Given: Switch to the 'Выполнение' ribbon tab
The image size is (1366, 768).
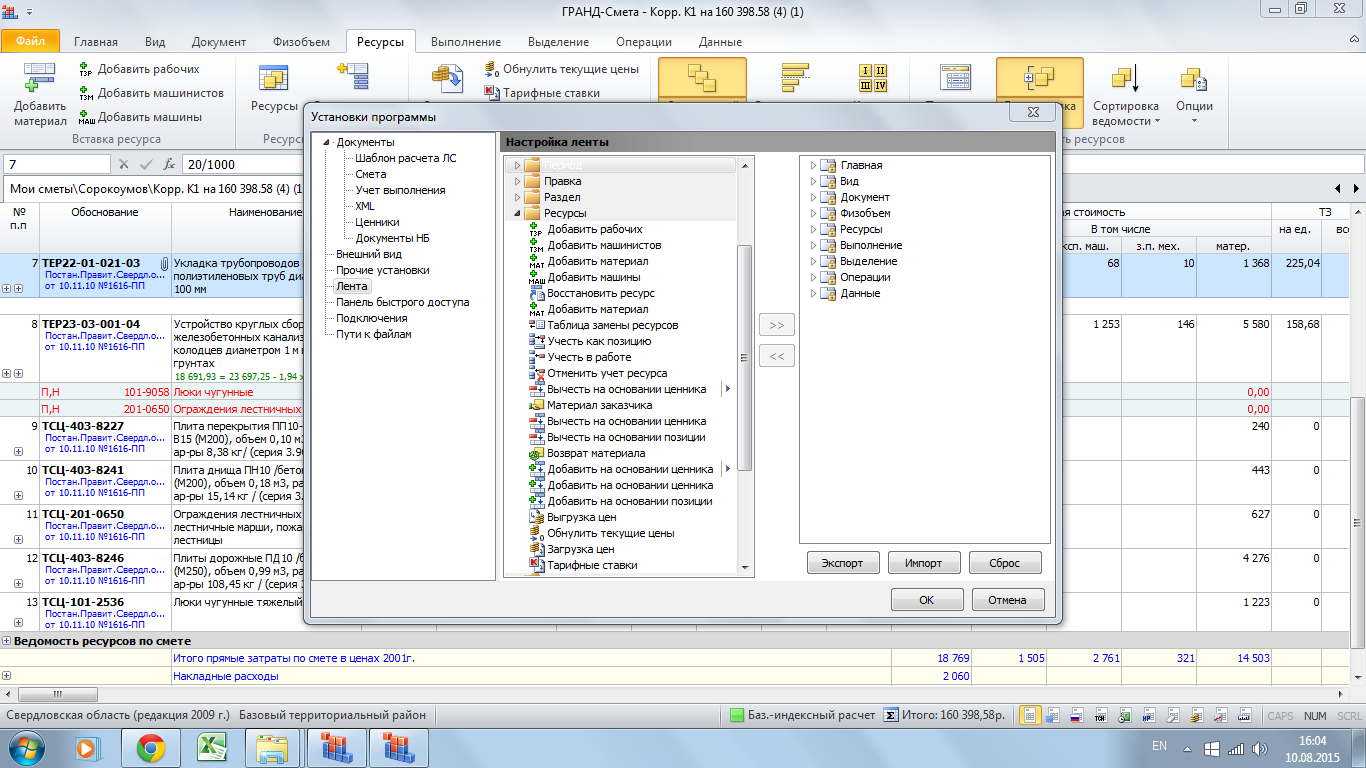Looking at the screenshot, I should (466, 42).
